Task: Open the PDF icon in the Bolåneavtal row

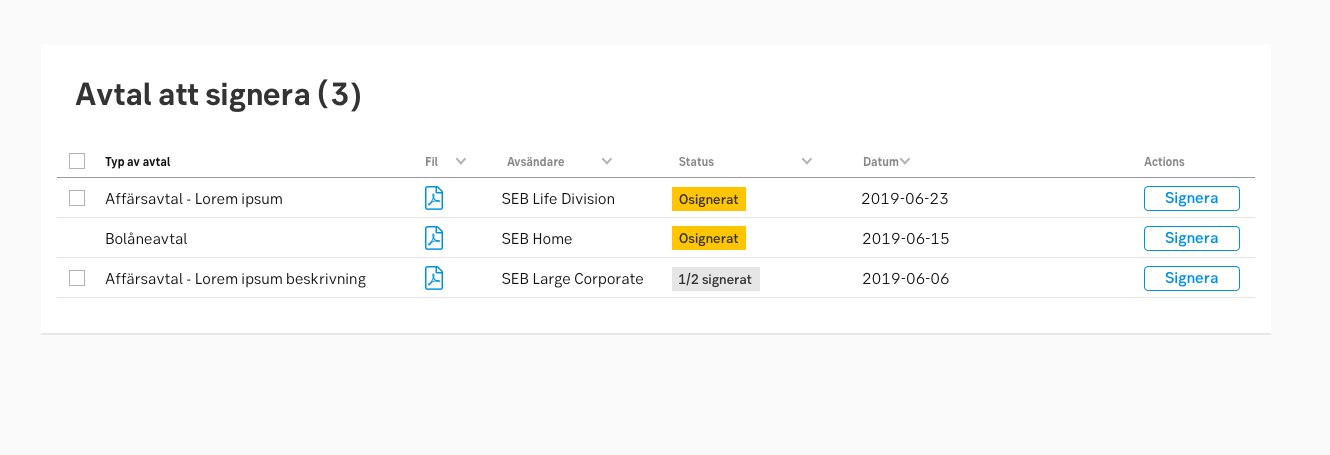Action: tap(434, 238)
